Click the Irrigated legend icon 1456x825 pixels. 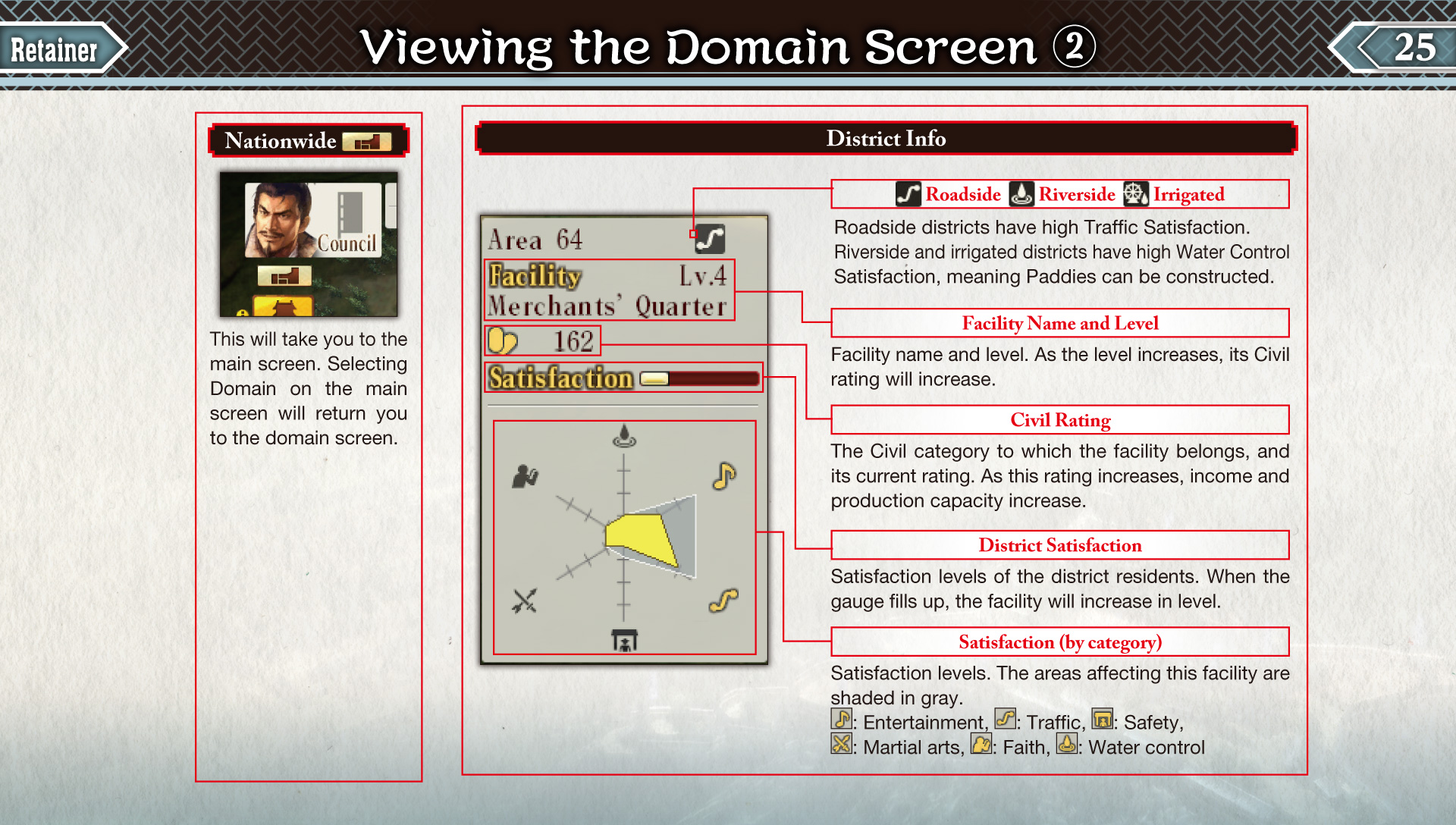click(x=1135, y=194)
